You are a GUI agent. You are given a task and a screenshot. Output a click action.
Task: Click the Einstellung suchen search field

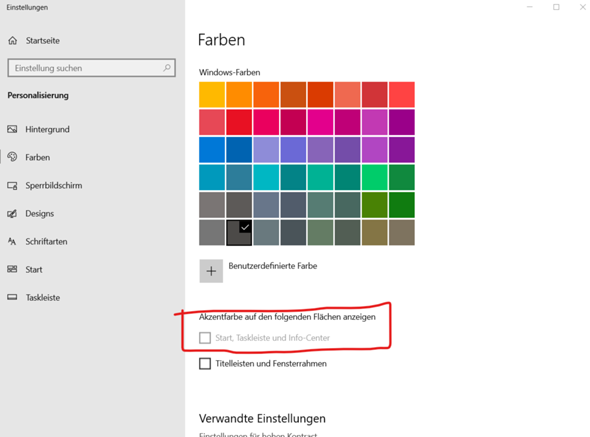click(91, 68)
